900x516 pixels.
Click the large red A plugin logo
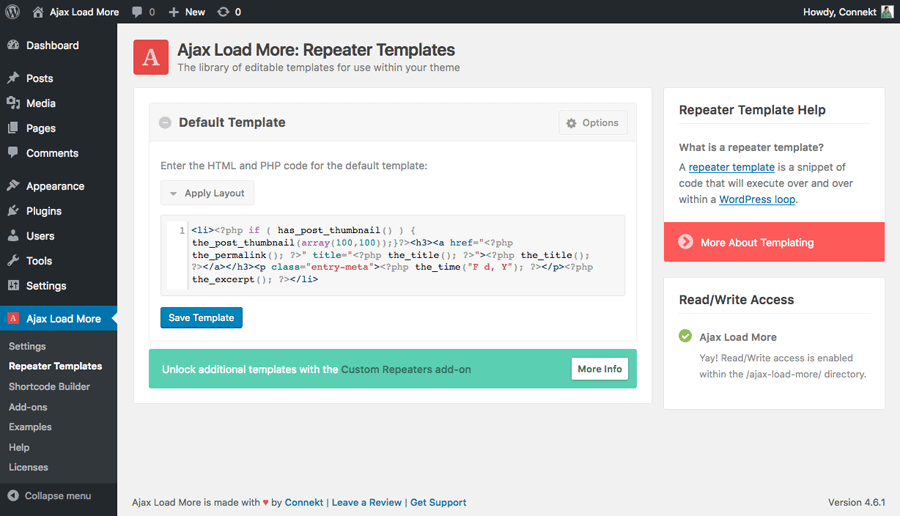coord(151,57)
